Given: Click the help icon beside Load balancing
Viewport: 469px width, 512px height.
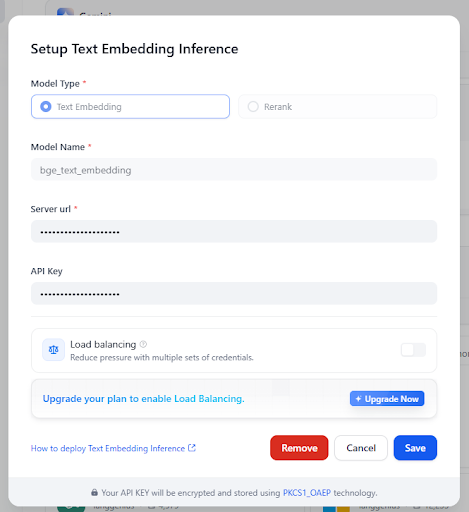Looking at the screenshot, I should click(x=143, y=344).
